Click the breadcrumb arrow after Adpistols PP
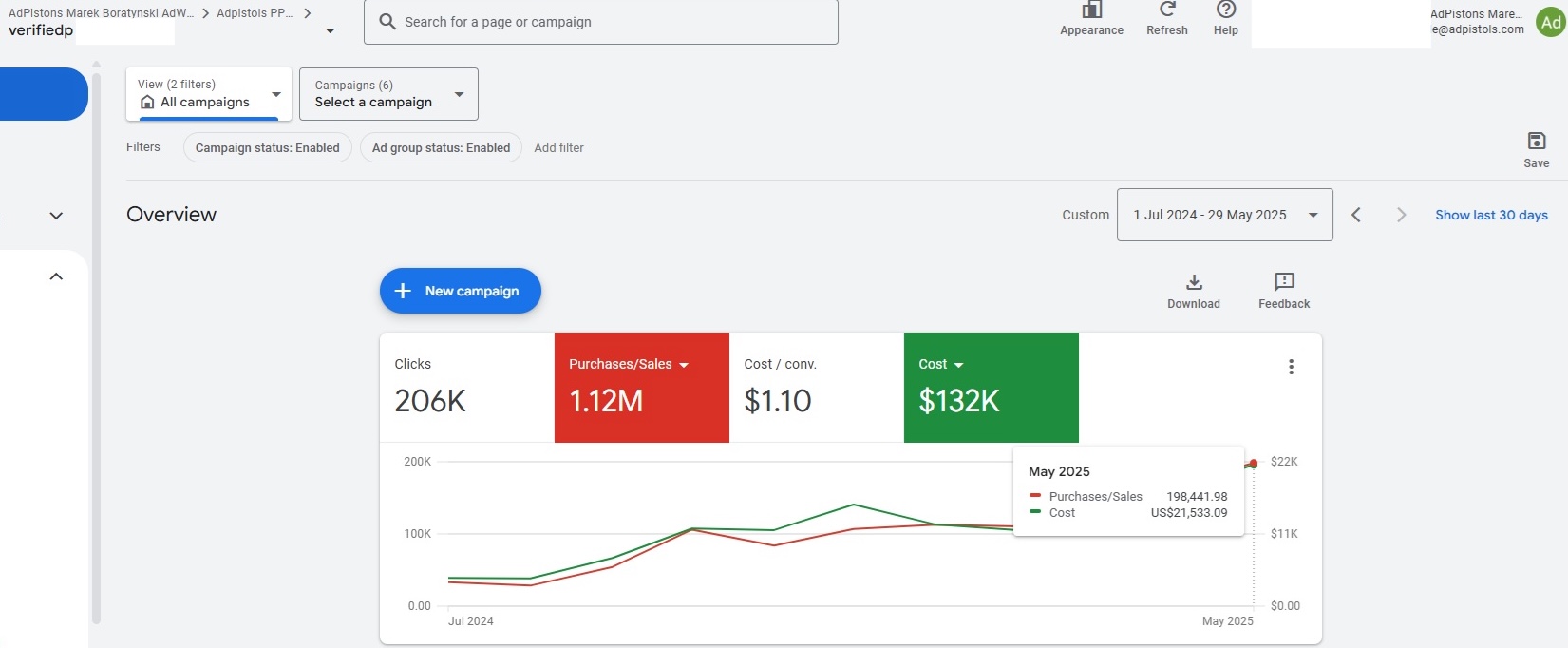The width and height of the screenshot is (1568, 648). pos(308,13)
